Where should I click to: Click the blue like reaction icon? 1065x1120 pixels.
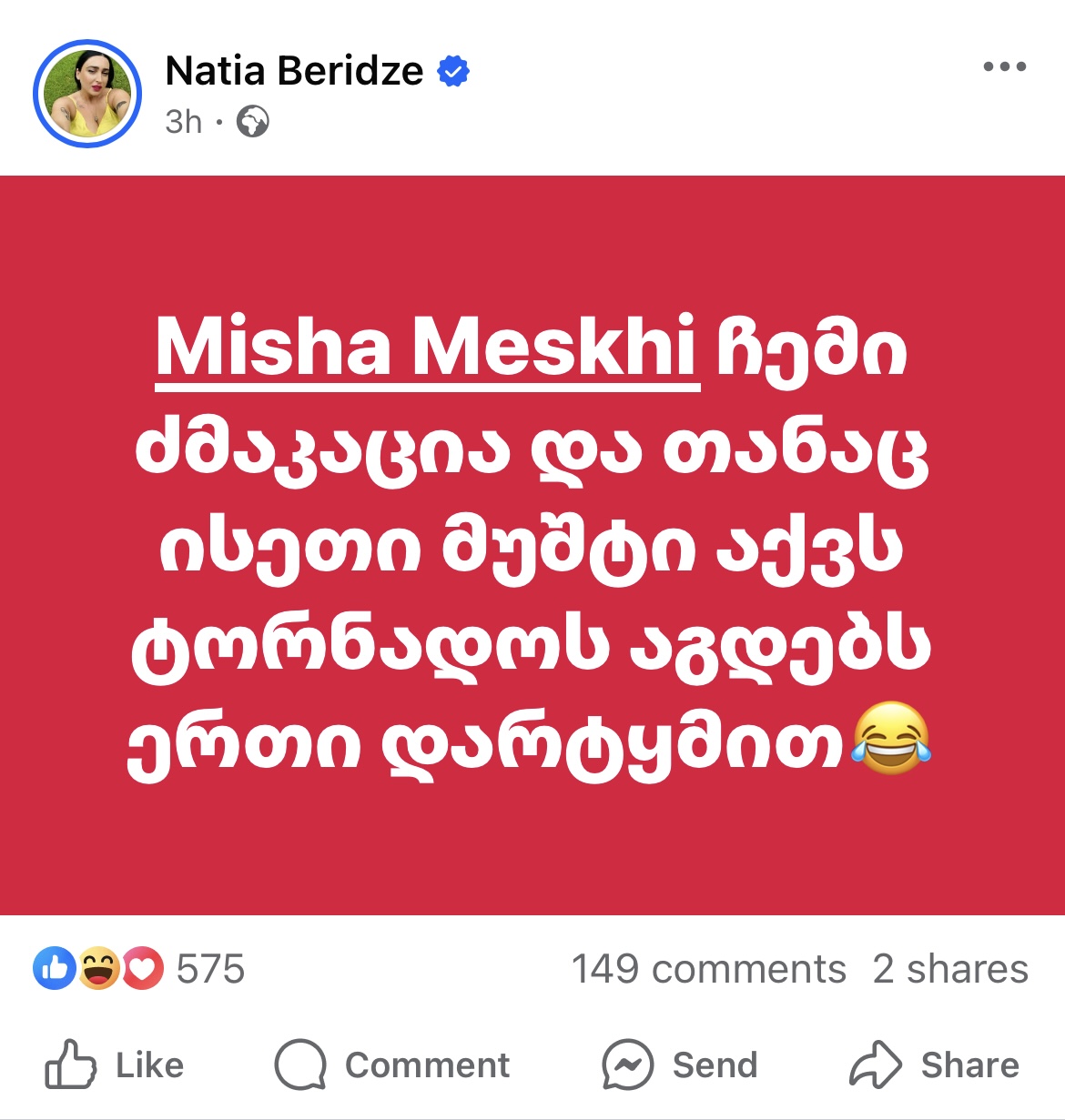(54, 969)
